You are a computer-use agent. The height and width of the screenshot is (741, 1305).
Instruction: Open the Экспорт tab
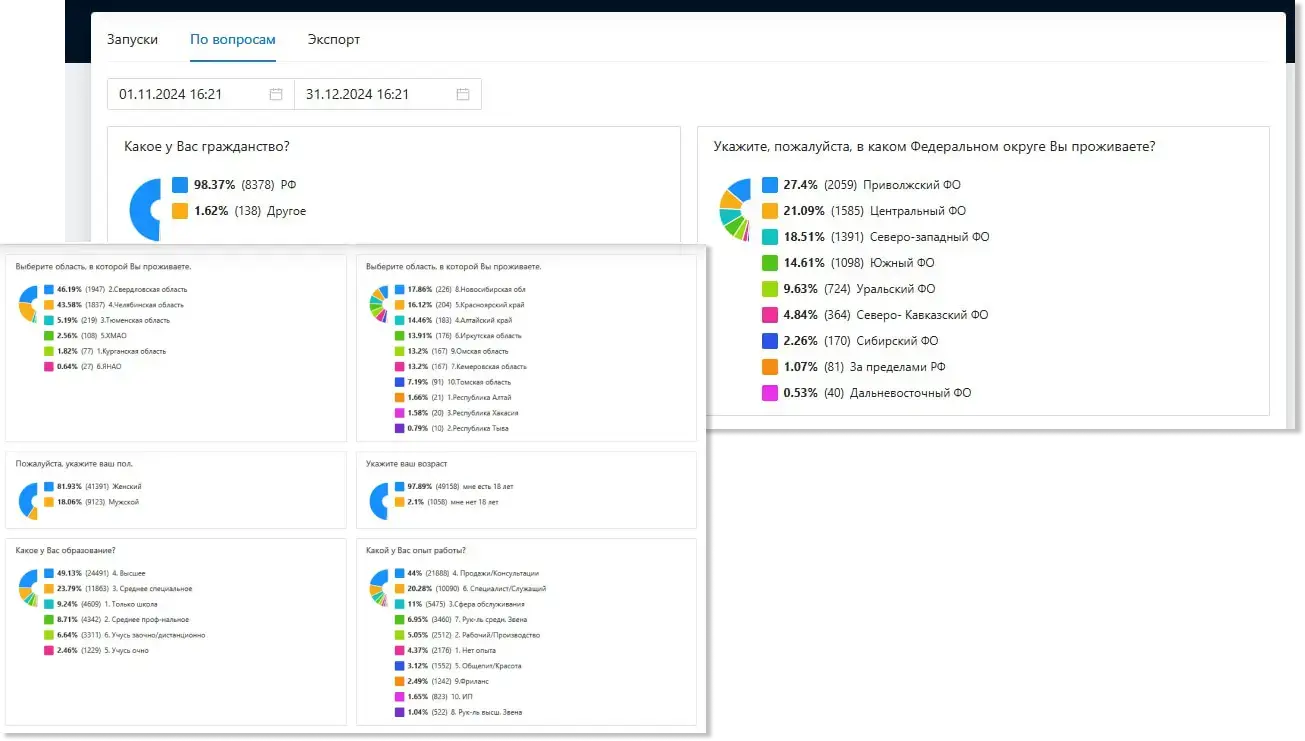pyautogui.click(x=334, y=40)
